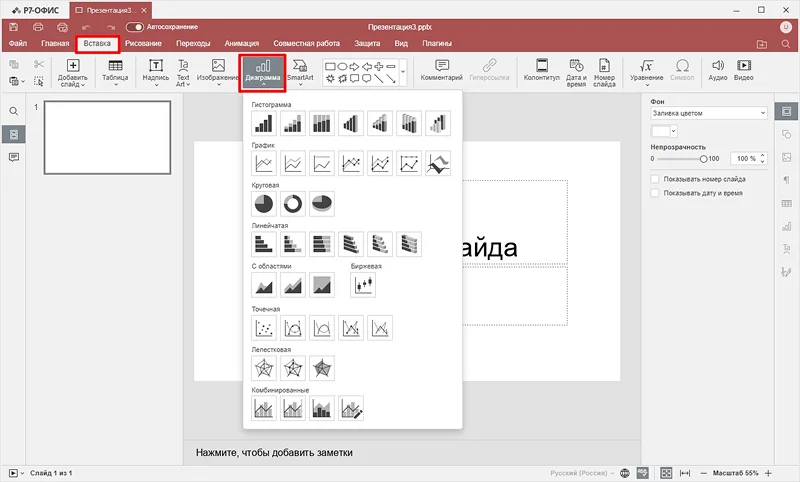Insert Номер слайда
The image size is (800, 482).
click(604, 73)
